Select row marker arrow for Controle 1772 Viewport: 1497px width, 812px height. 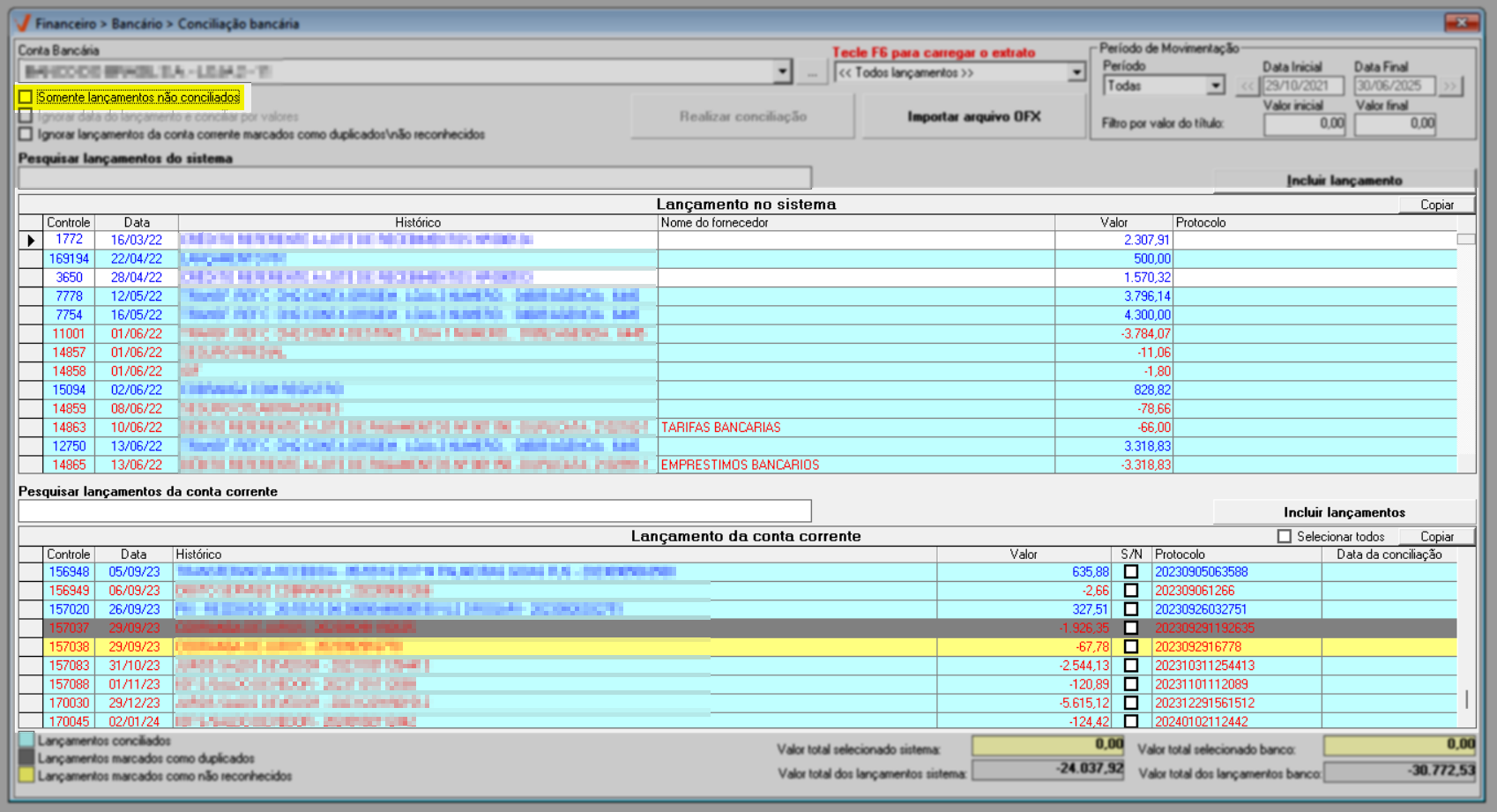pos(31,240)
